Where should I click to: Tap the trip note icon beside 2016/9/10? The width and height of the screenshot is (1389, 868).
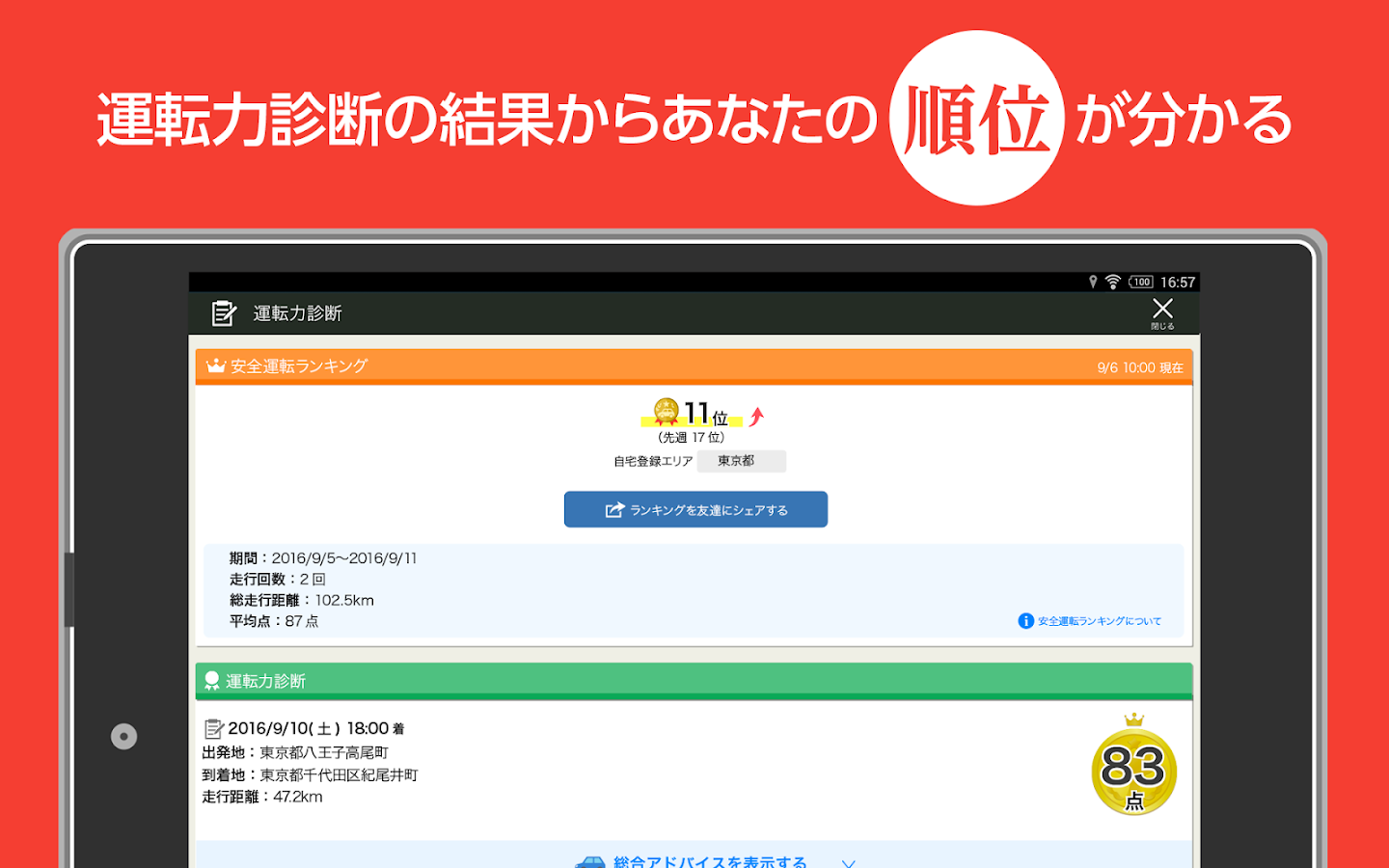pos(213,729)
